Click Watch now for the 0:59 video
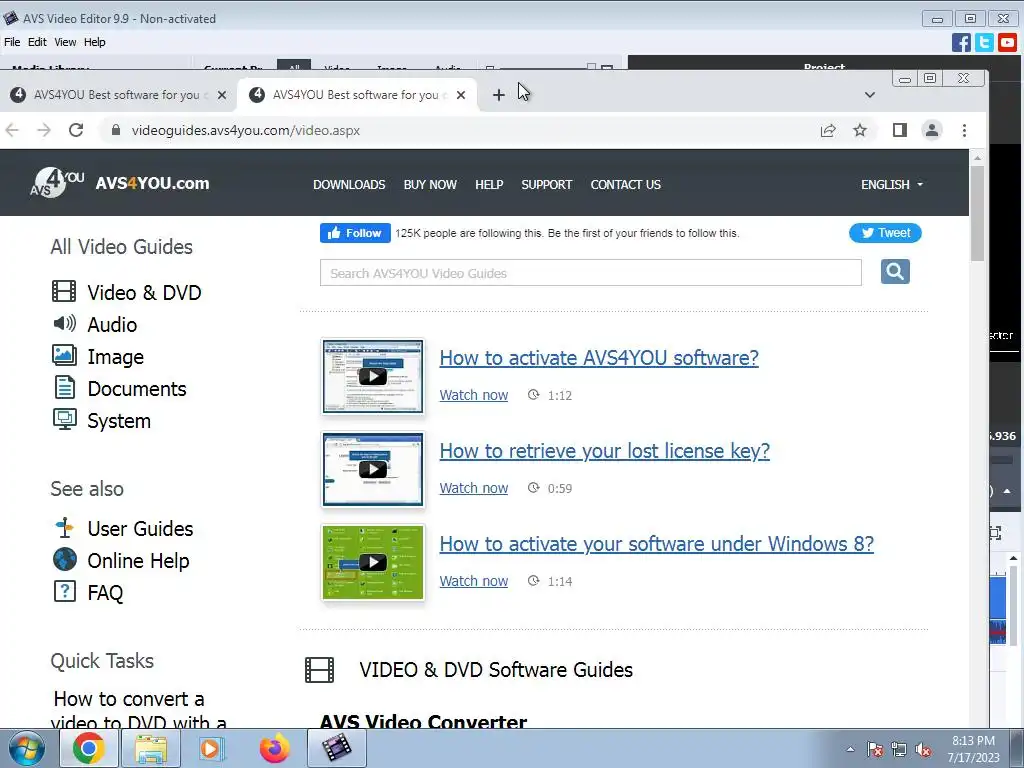1024x768 pixels. (x=473, y=488)
